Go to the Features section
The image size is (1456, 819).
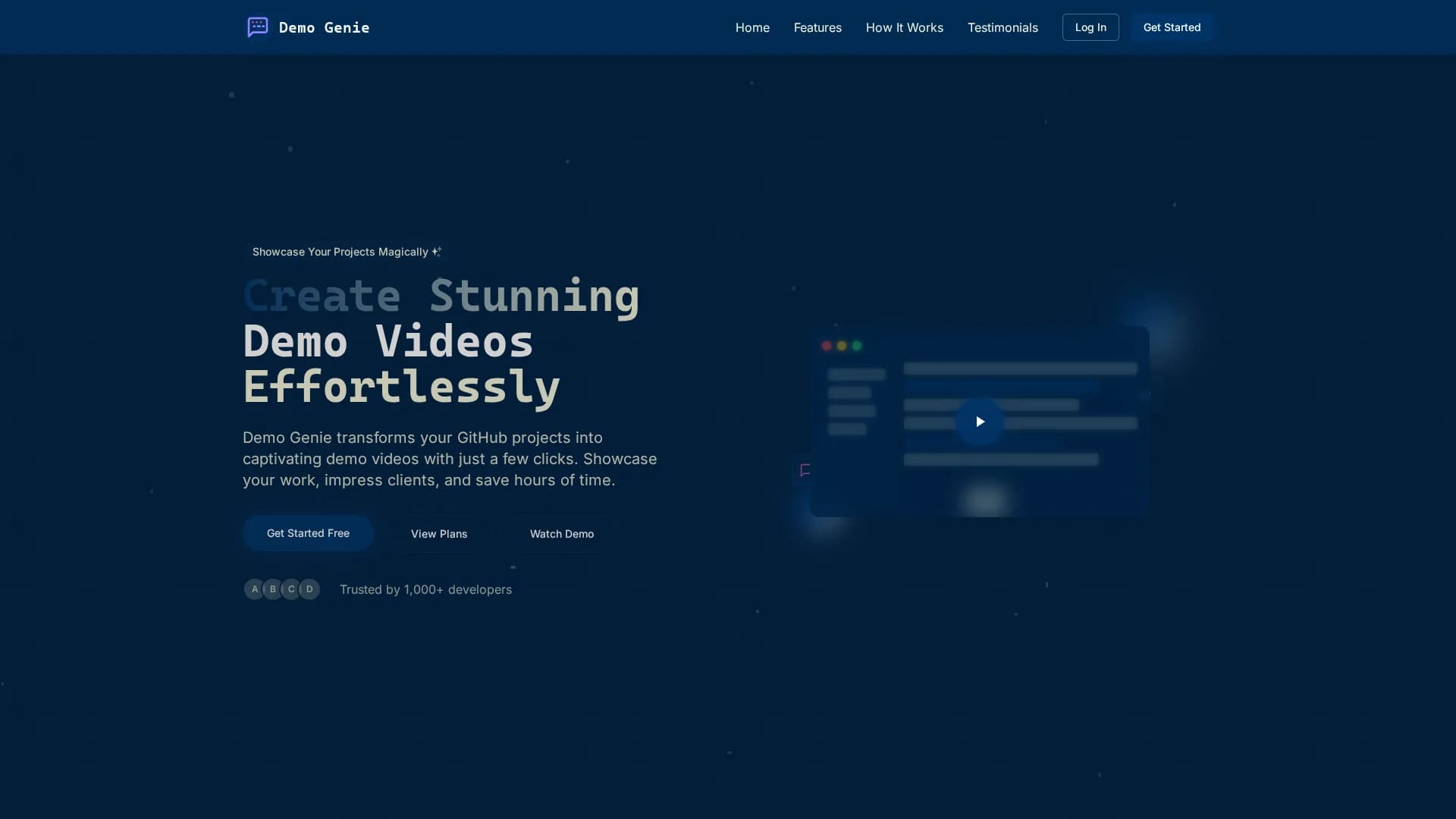817,27
